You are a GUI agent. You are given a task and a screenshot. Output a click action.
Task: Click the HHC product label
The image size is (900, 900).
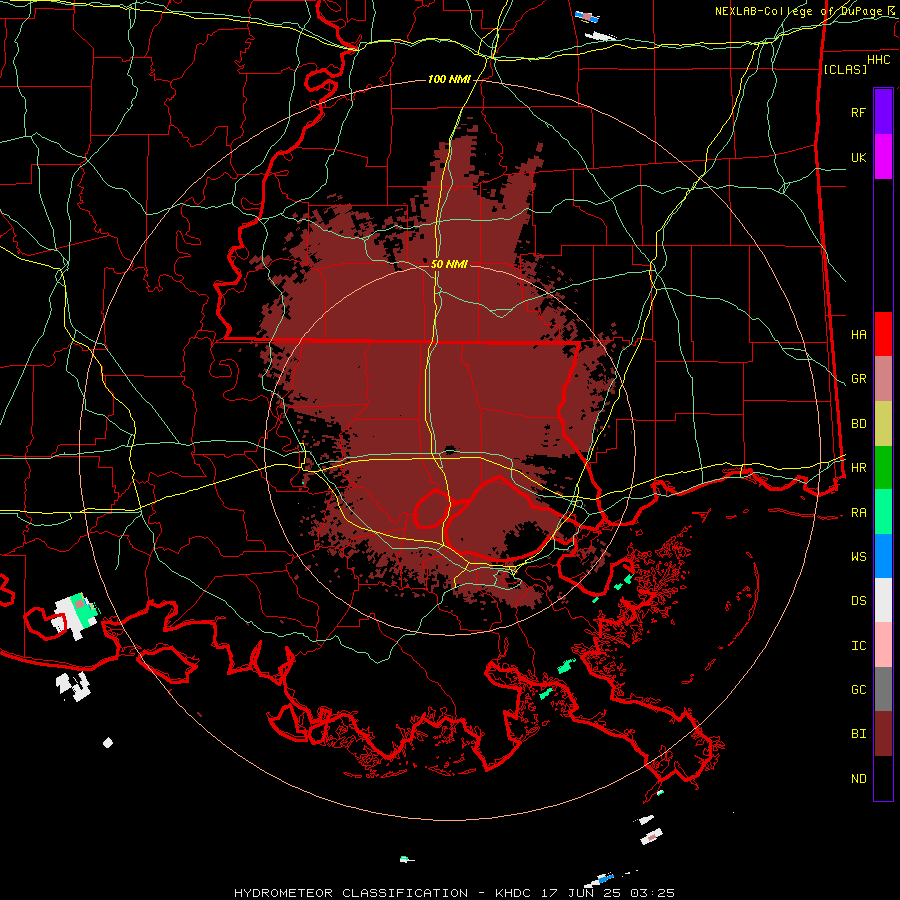878,60
